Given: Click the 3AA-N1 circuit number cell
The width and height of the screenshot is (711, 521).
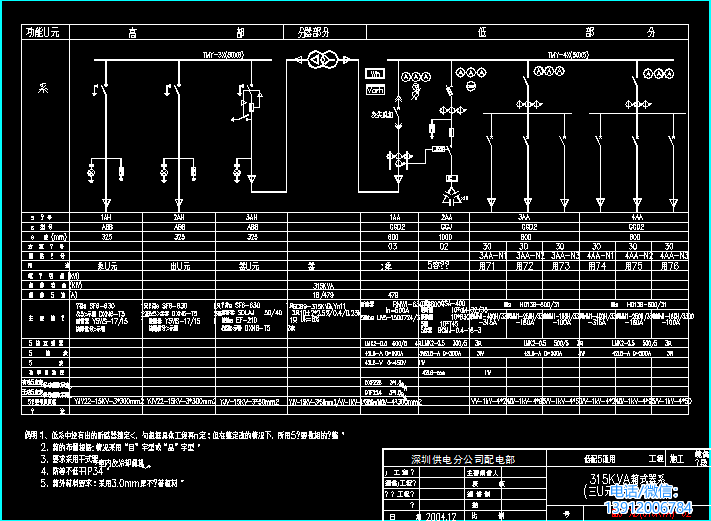Looking at the screenshot, I should coord(489,255).
